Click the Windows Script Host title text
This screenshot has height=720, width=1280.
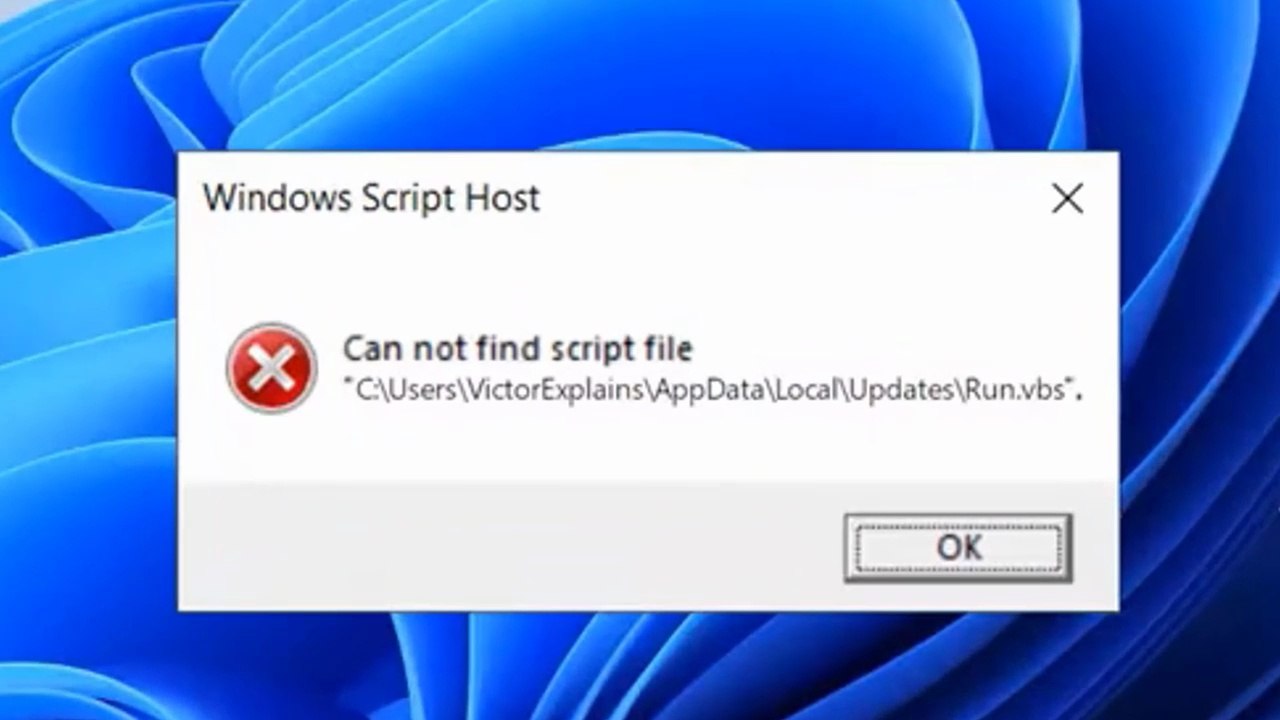coord(371,197)
